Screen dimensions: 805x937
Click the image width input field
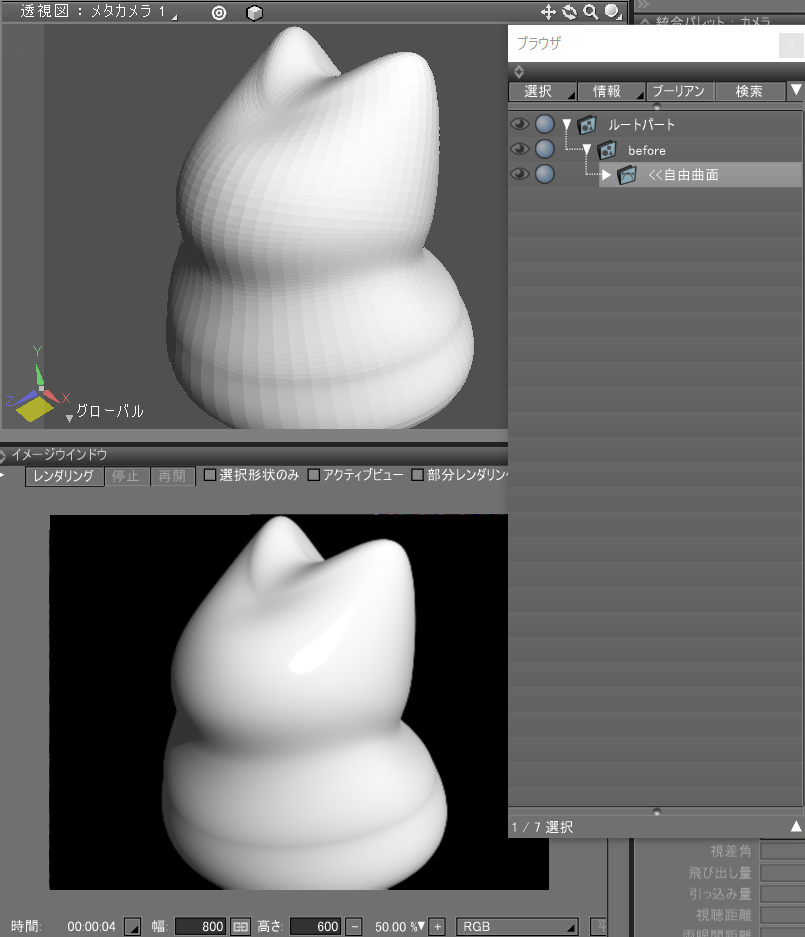(201, 926)
